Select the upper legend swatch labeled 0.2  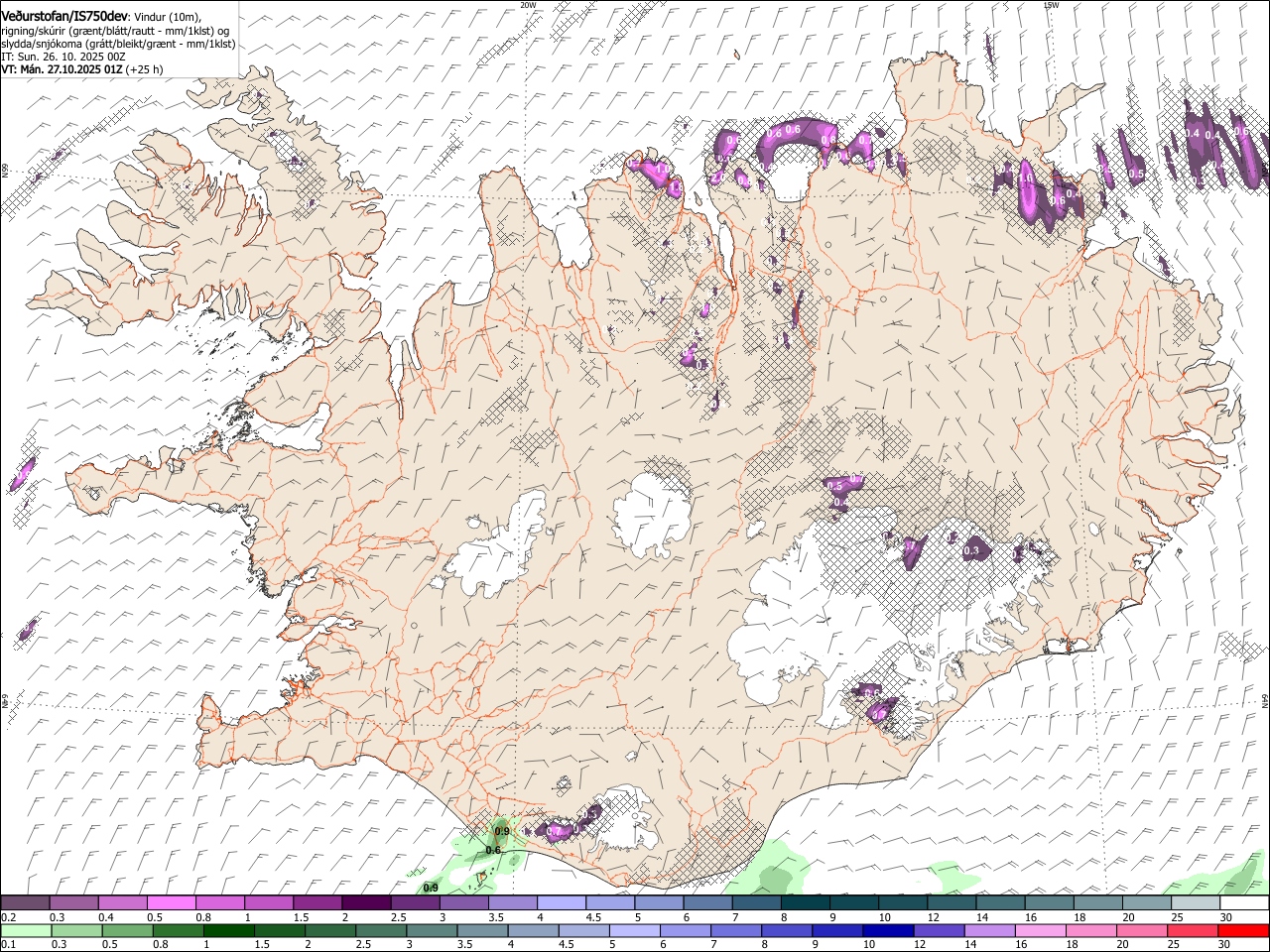pyautogui.click(x=25, y=903)
